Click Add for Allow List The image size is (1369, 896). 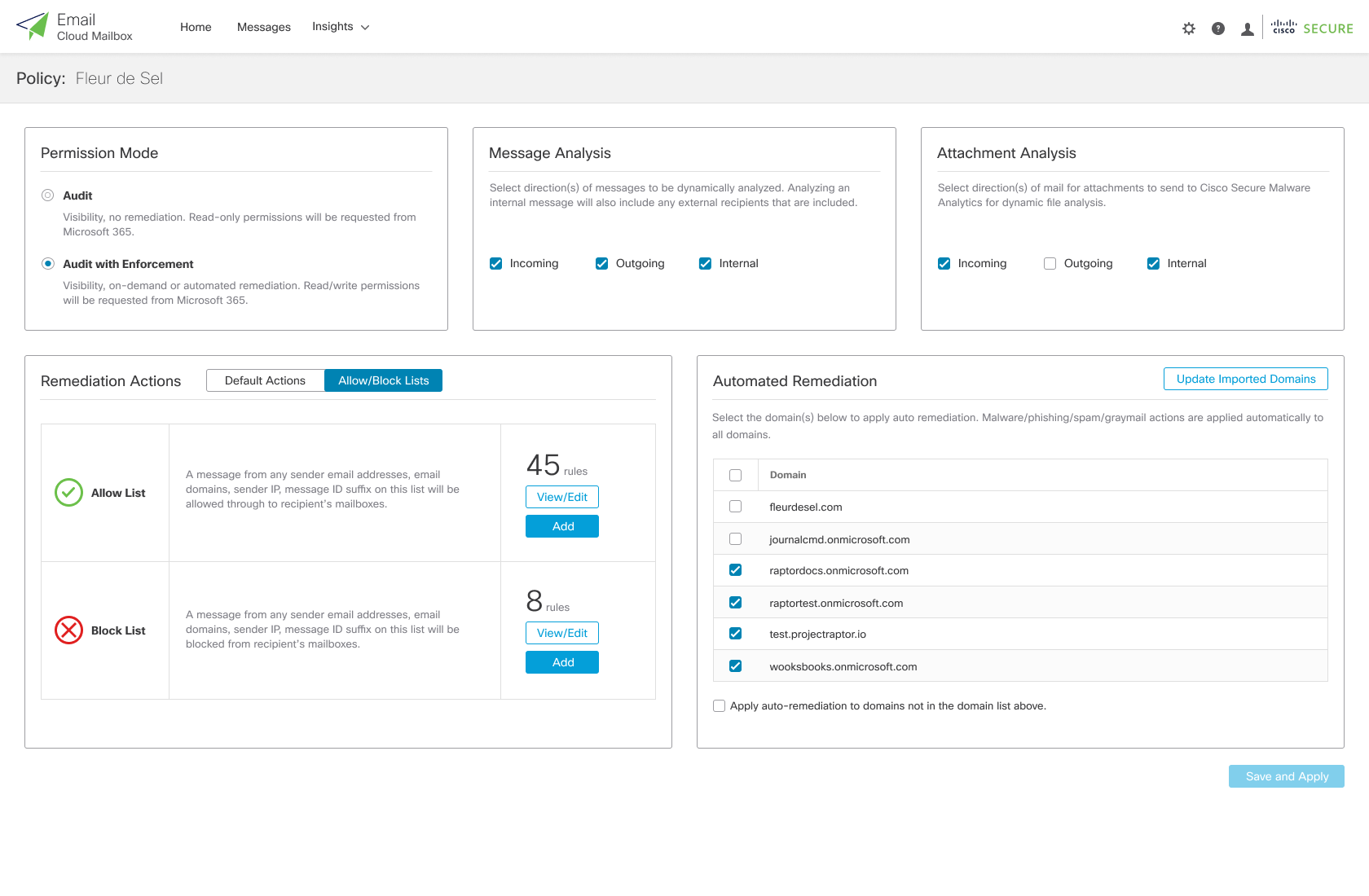point(562,526)
